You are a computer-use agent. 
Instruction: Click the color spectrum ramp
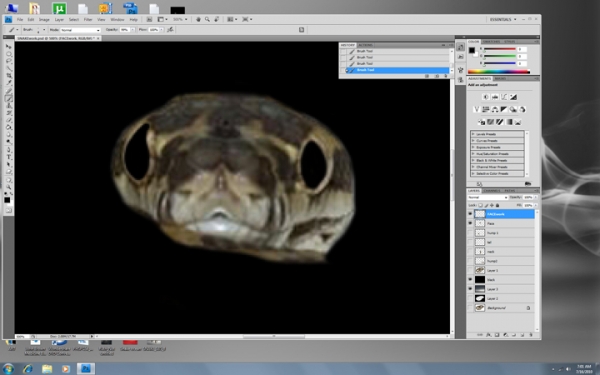click(x=499, y=72)
